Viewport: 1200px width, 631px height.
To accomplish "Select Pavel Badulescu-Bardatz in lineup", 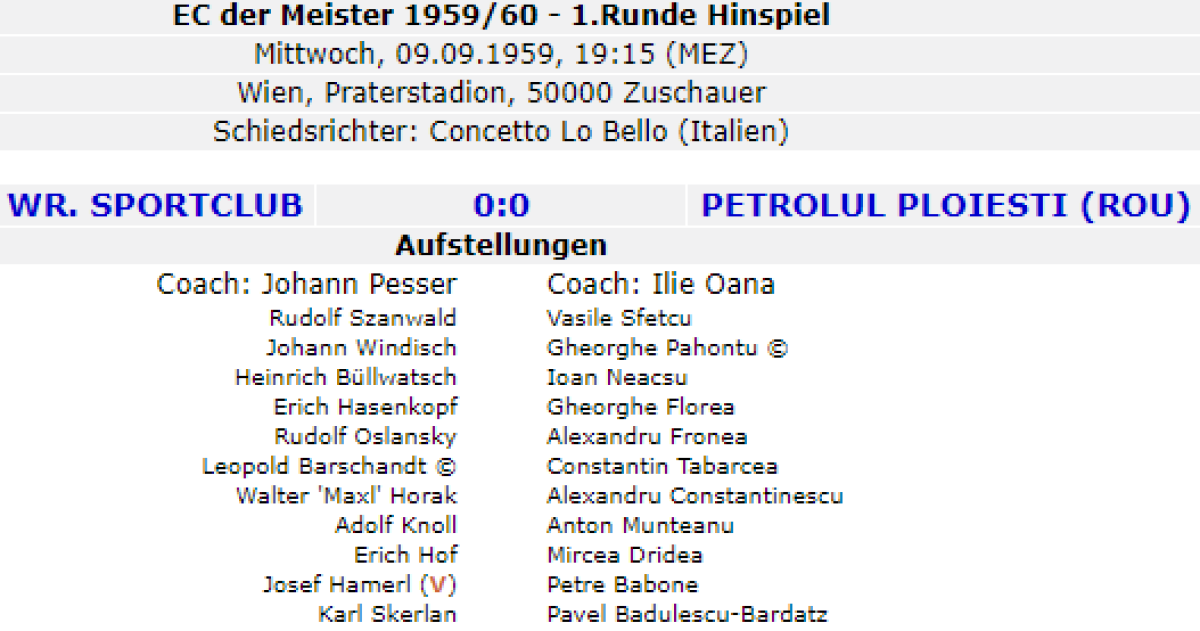I will tap(687, 614).
